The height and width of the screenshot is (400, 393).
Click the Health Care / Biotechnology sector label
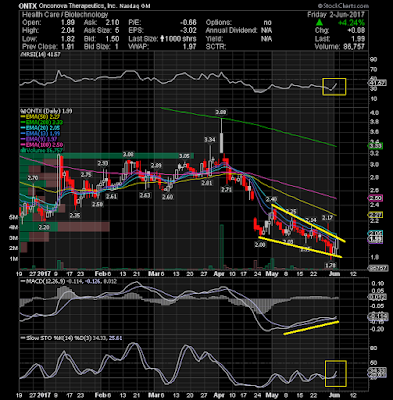coord(65,15)
